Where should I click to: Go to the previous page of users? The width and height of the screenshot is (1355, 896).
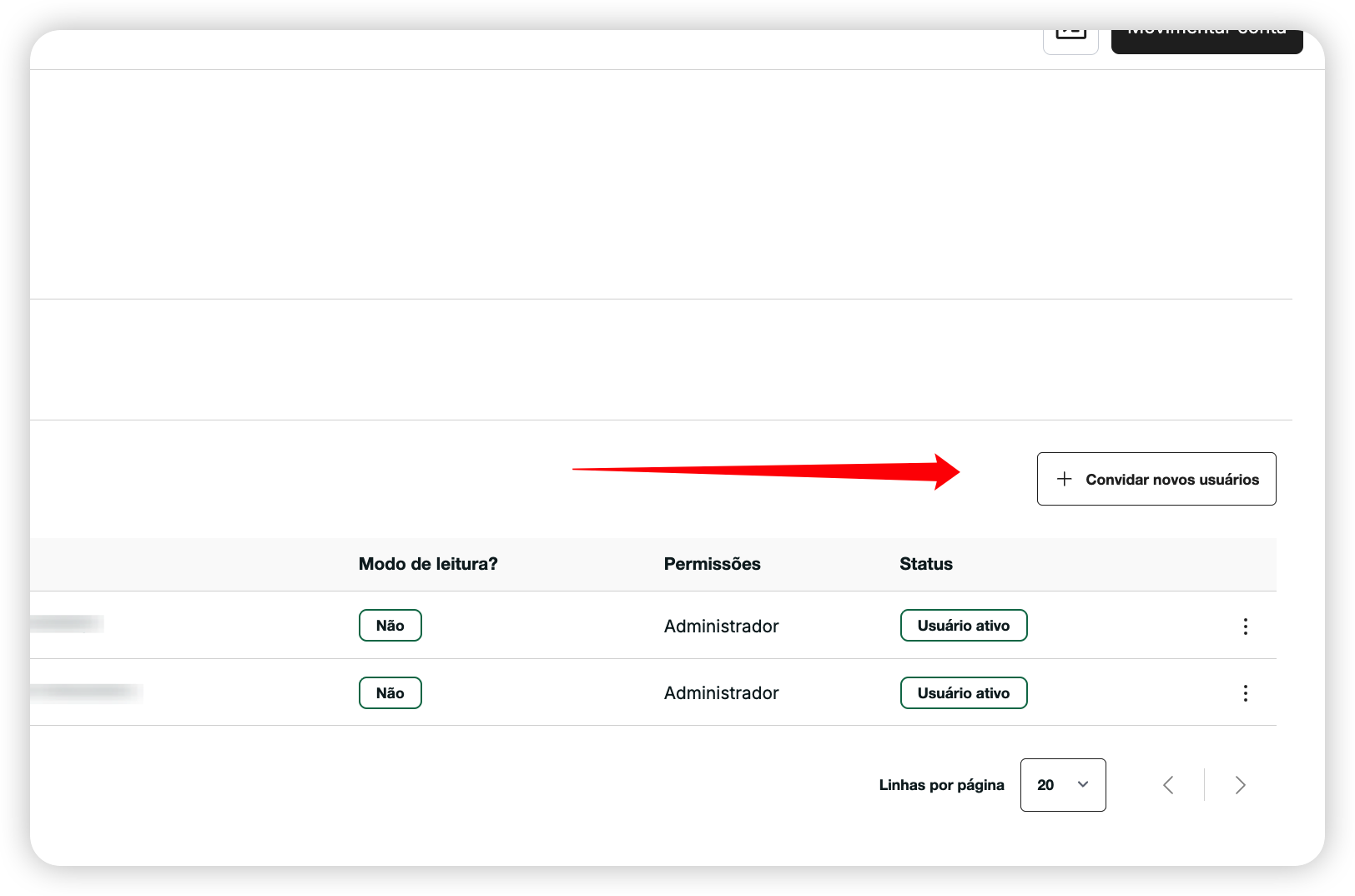click(1168, 785)
